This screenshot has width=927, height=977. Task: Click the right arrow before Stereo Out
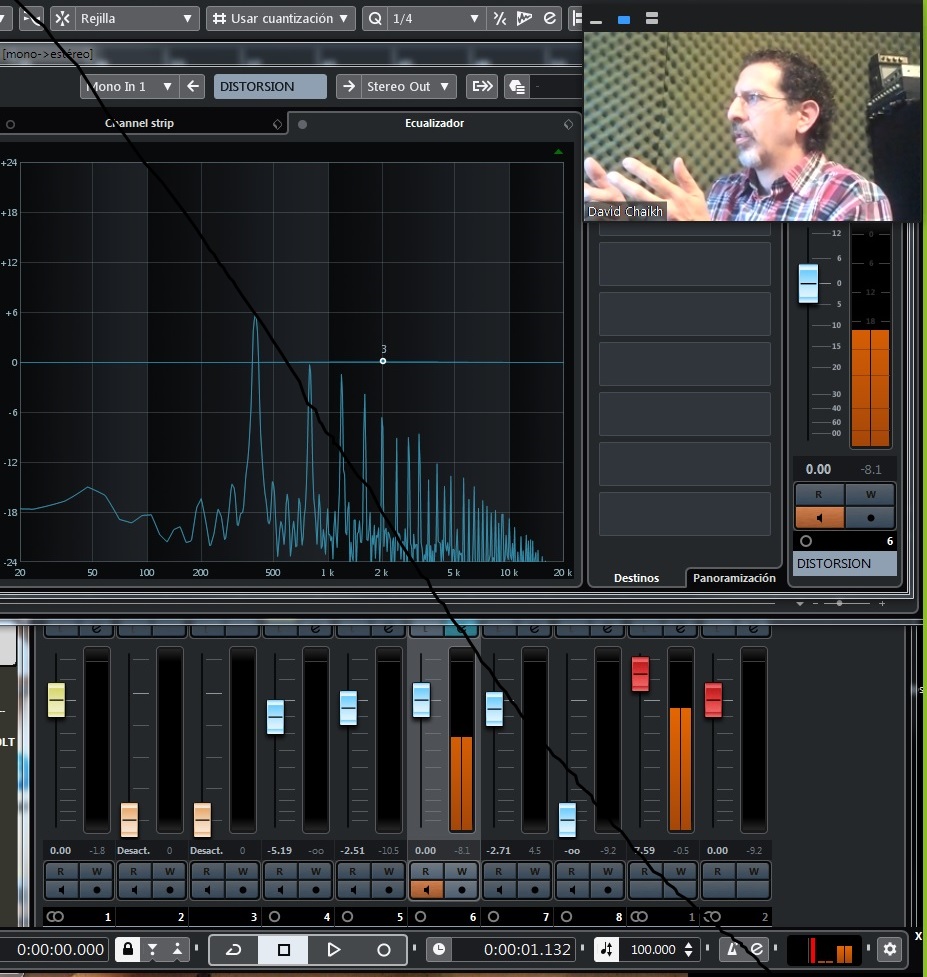click(349, 86)
